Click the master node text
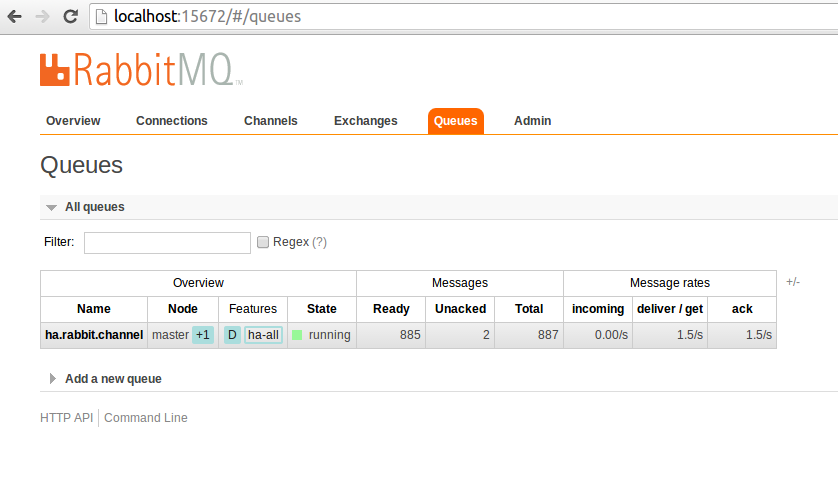The width and height of the screenshot is (838, 488). pyautogui.click(x=170, y=335)
